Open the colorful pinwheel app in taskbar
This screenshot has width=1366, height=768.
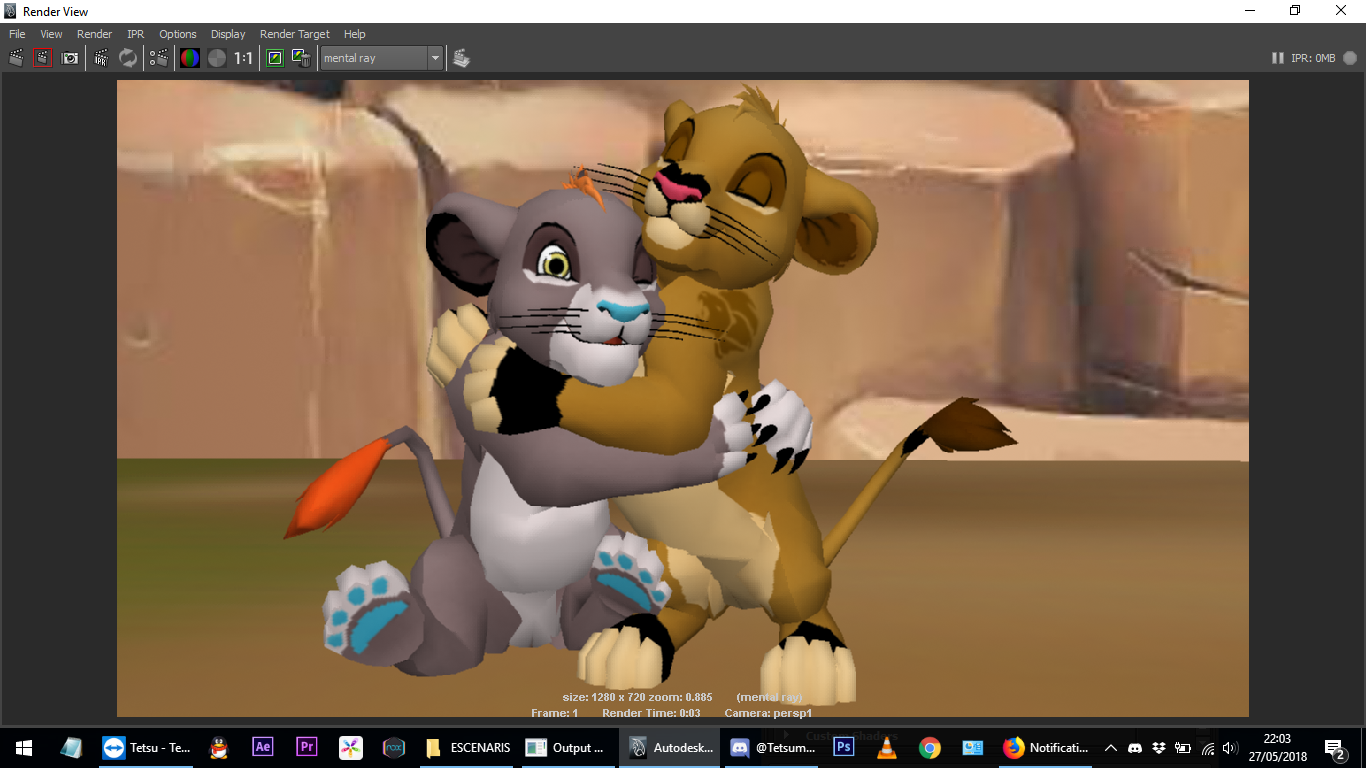point(350,747)
